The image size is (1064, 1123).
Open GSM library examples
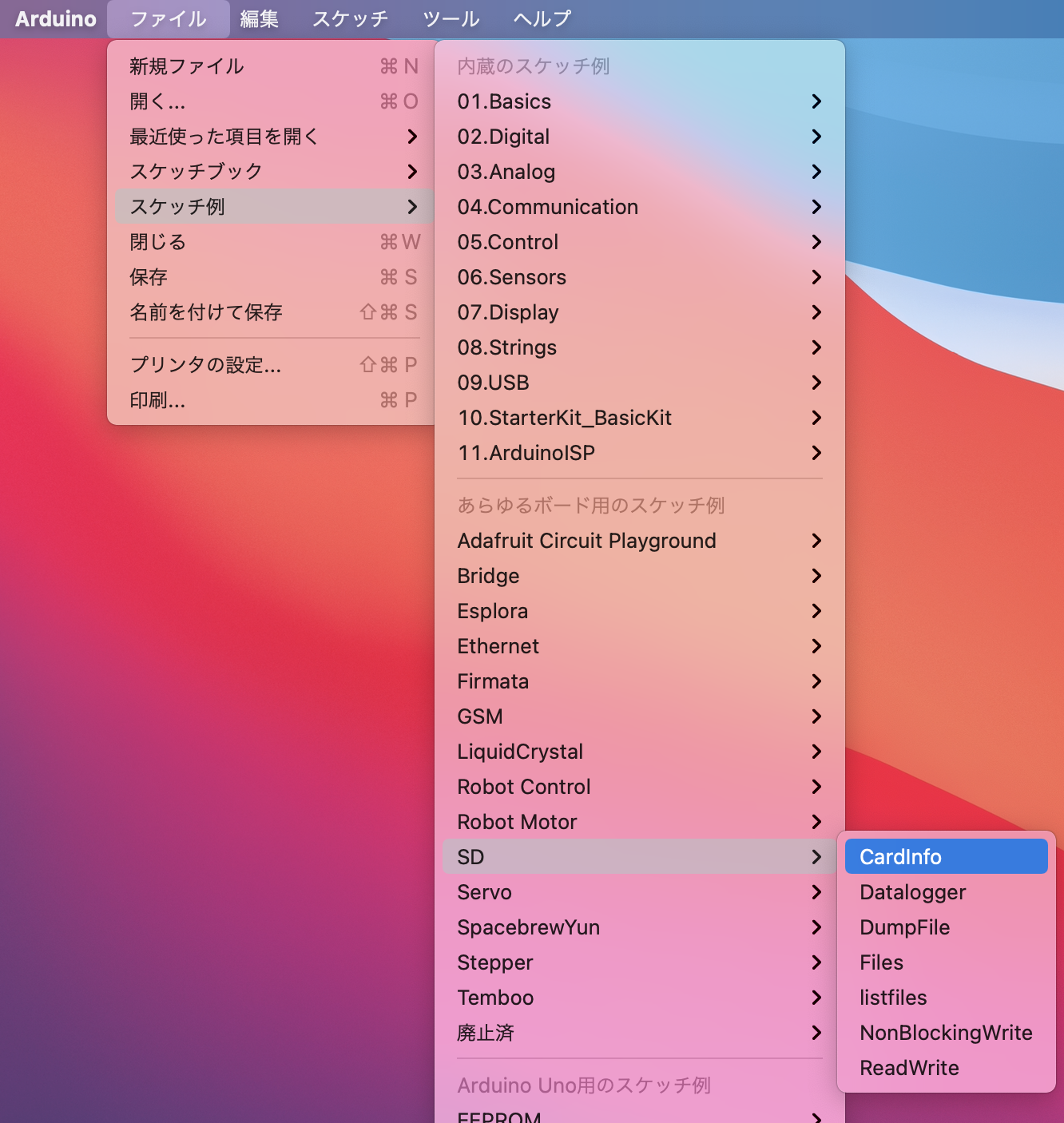point(639,716)
